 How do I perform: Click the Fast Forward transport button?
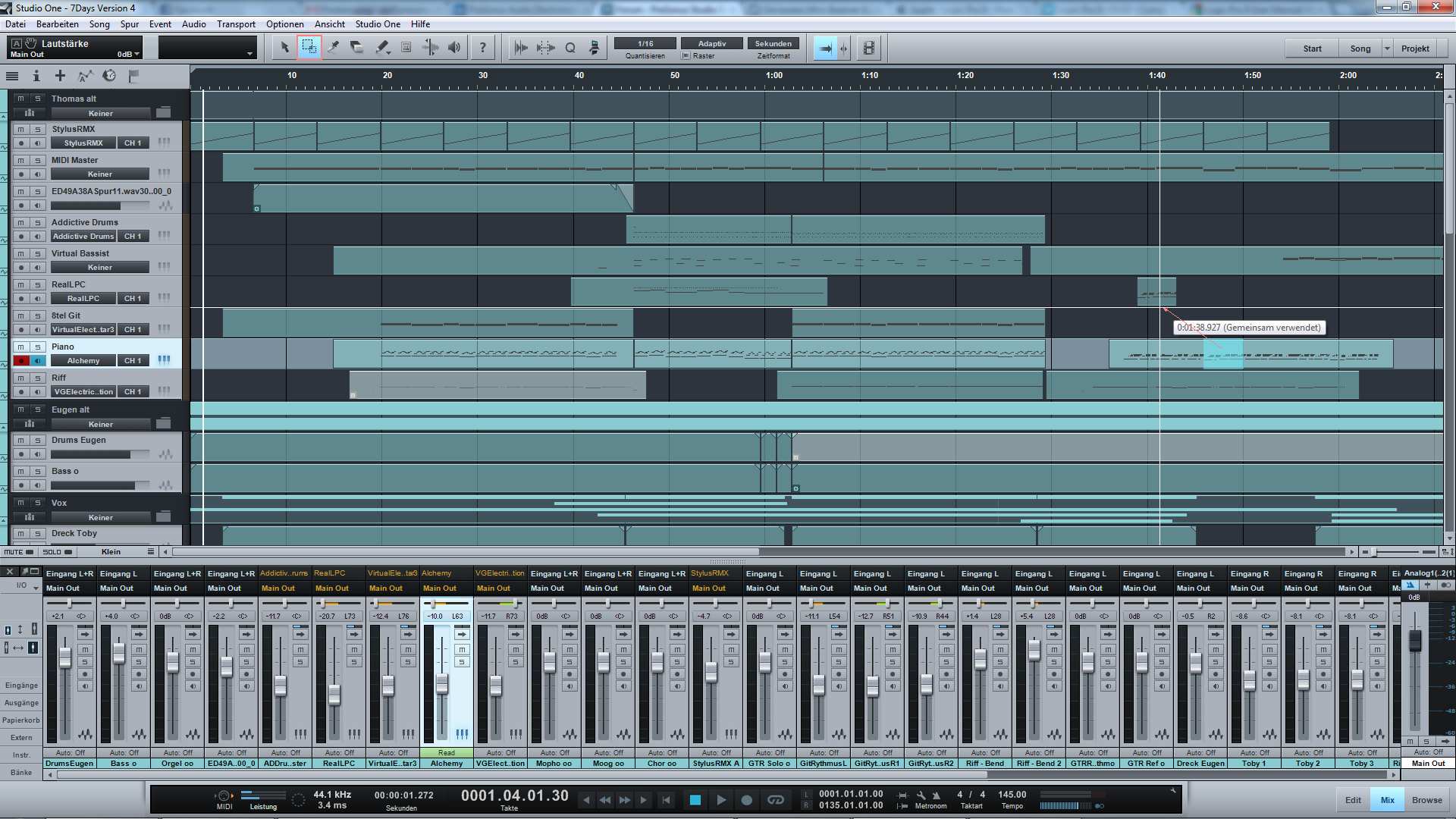[624, 799]
